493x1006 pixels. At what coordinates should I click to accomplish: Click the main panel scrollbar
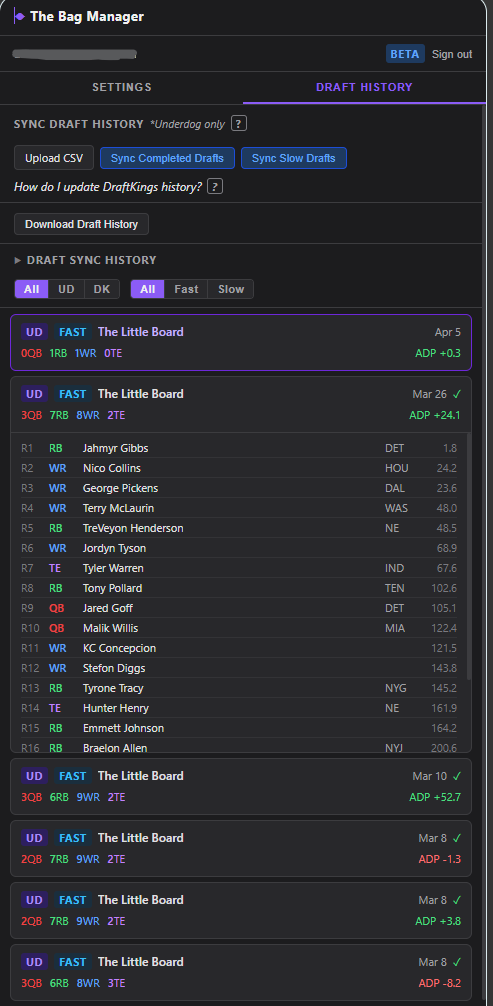[483, 552]
